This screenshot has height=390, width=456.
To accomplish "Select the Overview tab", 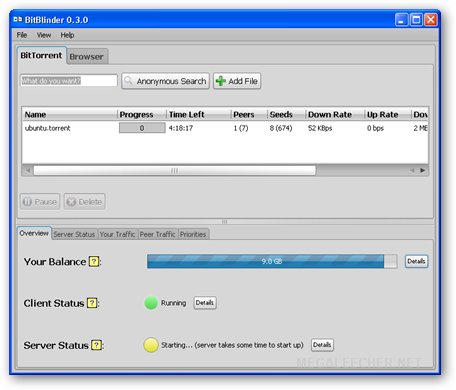I will [x=34, y=233].
